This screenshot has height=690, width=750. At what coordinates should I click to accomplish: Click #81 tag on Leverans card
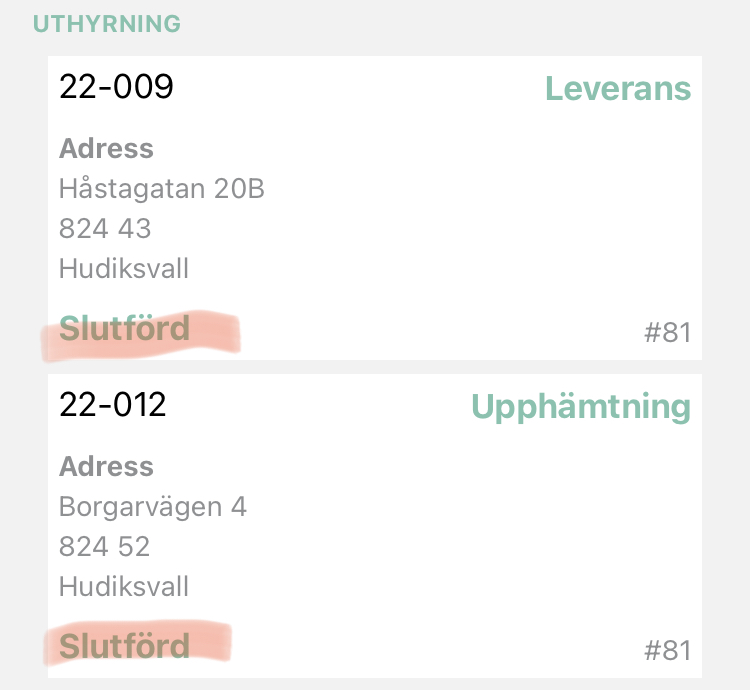pos(668,332)
